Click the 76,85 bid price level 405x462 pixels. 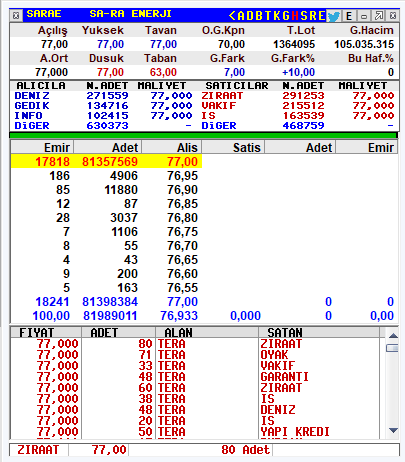click(x=182, y=204)
